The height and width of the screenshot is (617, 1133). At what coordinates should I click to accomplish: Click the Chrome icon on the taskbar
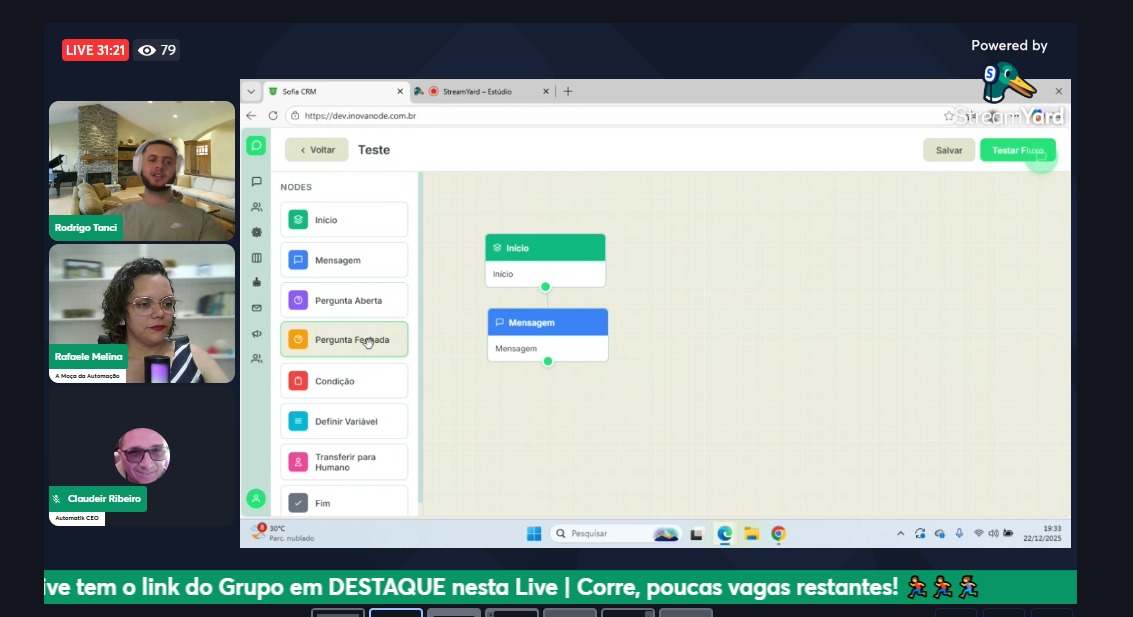pyautogui.click(x=778, y=534)
